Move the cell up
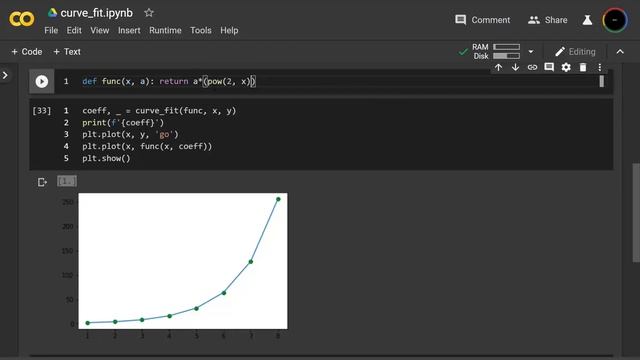 click(498, 67)
